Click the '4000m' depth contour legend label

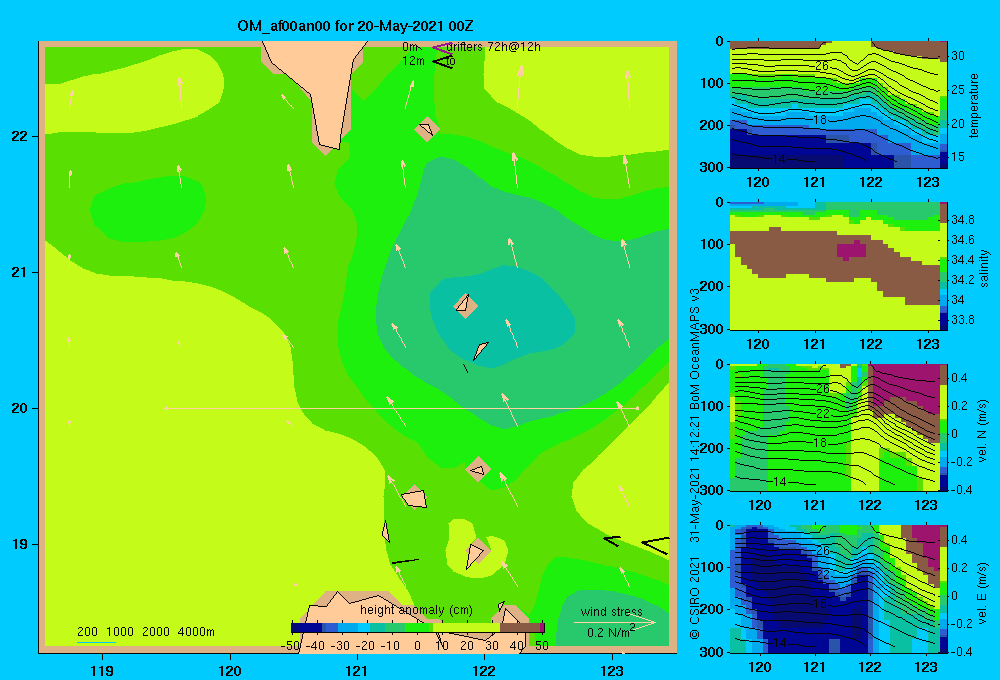point(196,632)
